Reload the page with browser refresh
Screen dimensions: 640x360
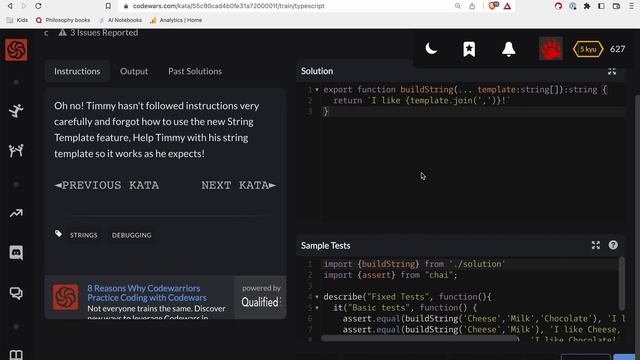click(x=38, y=6)
